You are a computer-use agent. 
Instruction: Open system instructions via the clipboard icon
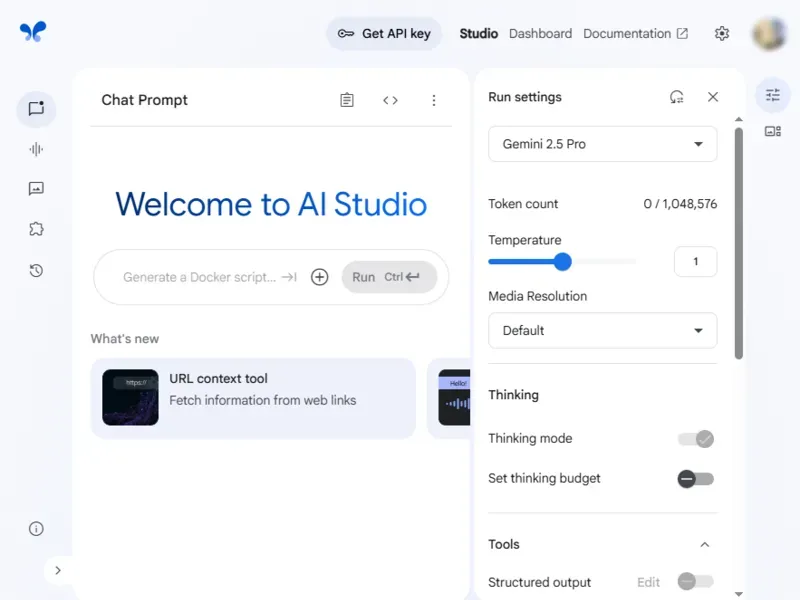(x=347, y=99)
